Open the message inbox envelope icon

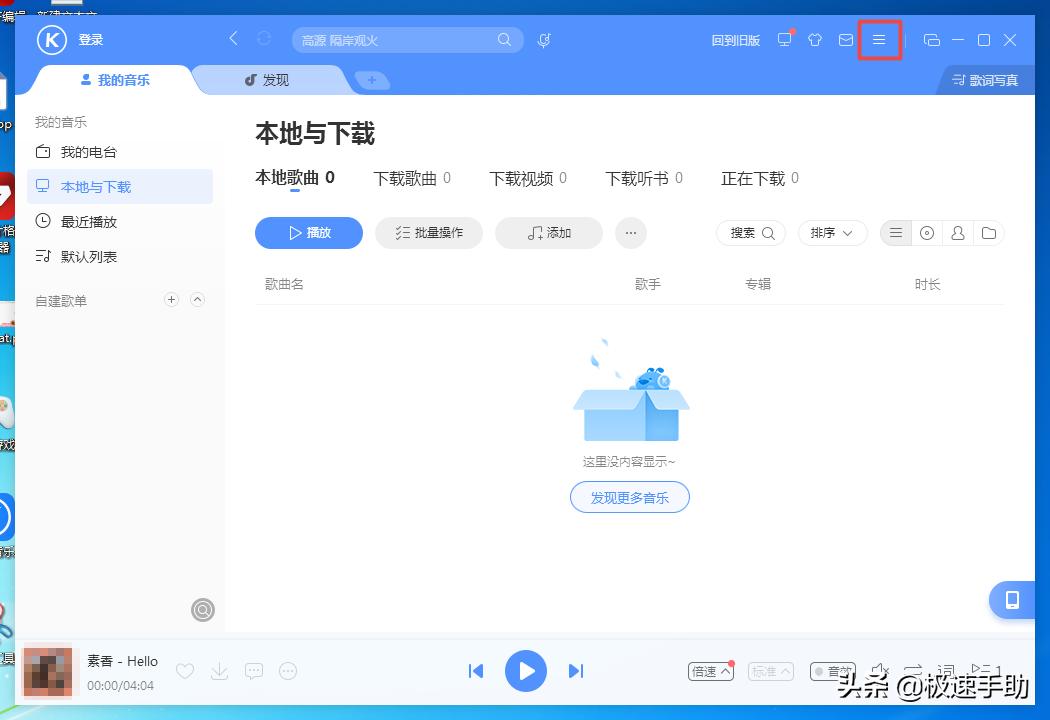845,40
